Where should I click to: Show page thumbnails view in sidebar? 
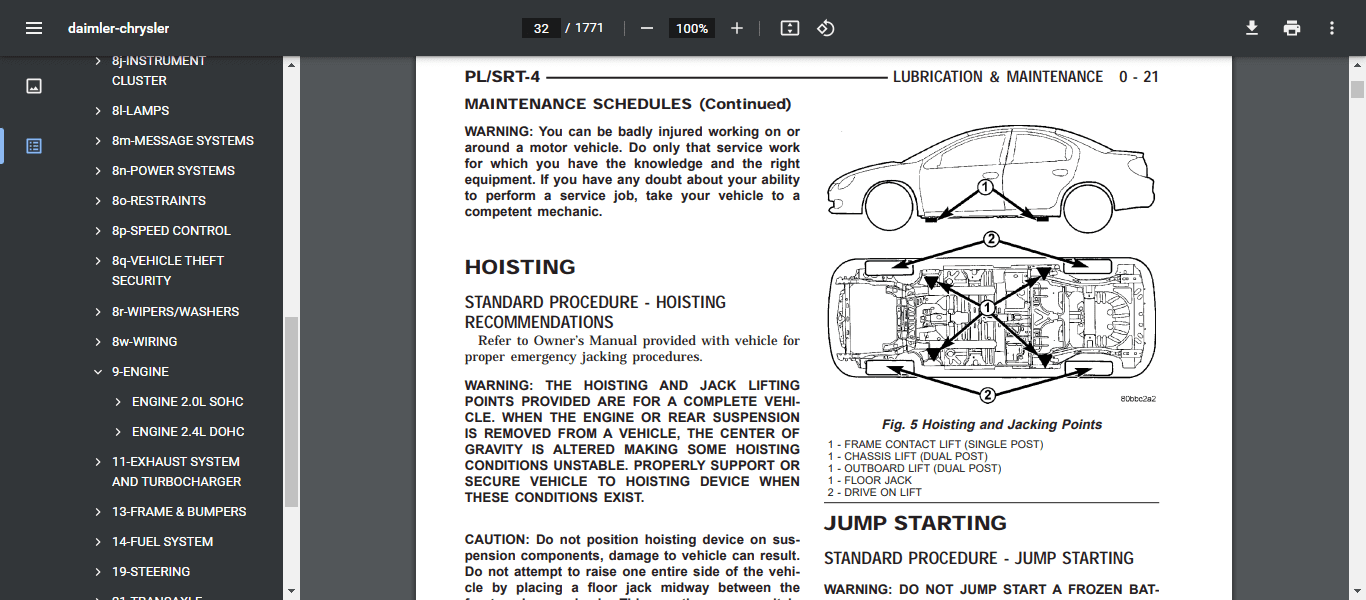coord(34,86)
